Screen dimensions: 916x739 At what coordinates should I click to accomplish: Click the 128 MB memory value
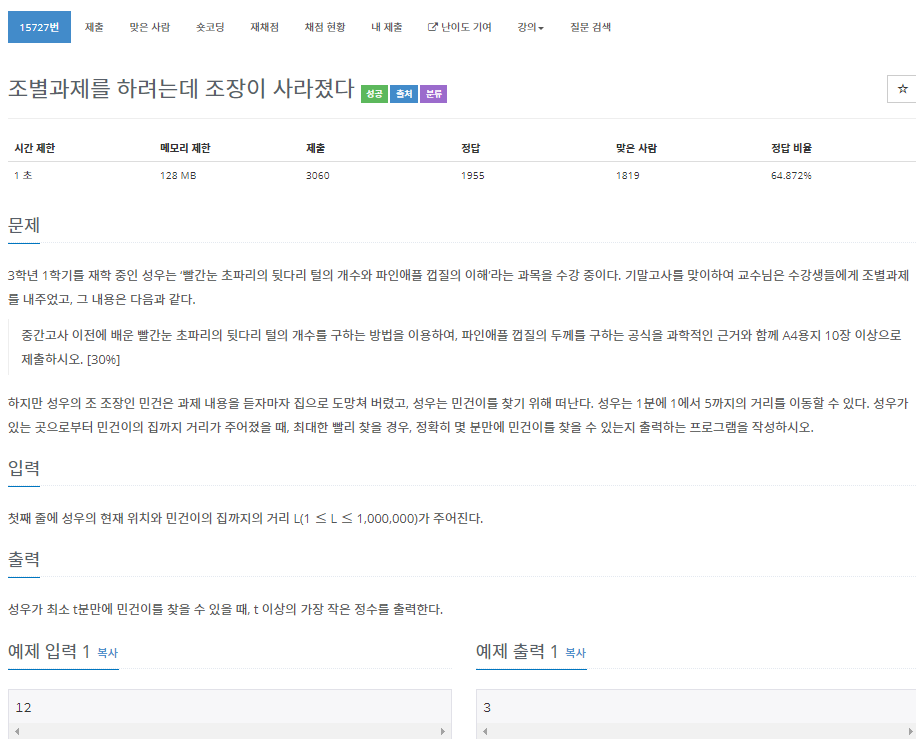(178, 175)
